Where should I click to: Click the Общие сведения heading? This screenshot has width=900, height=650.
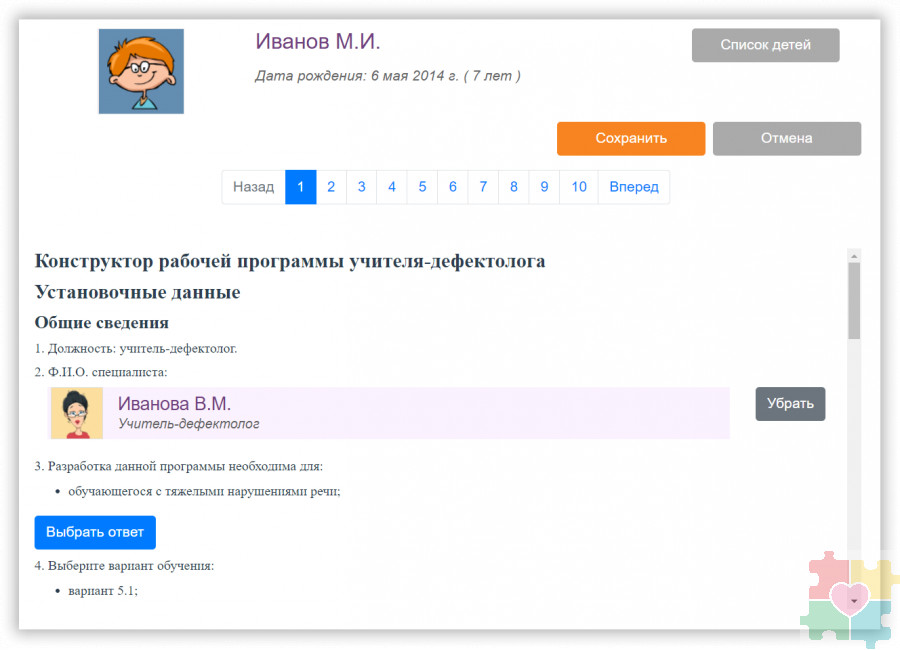(x=102, y=323)
